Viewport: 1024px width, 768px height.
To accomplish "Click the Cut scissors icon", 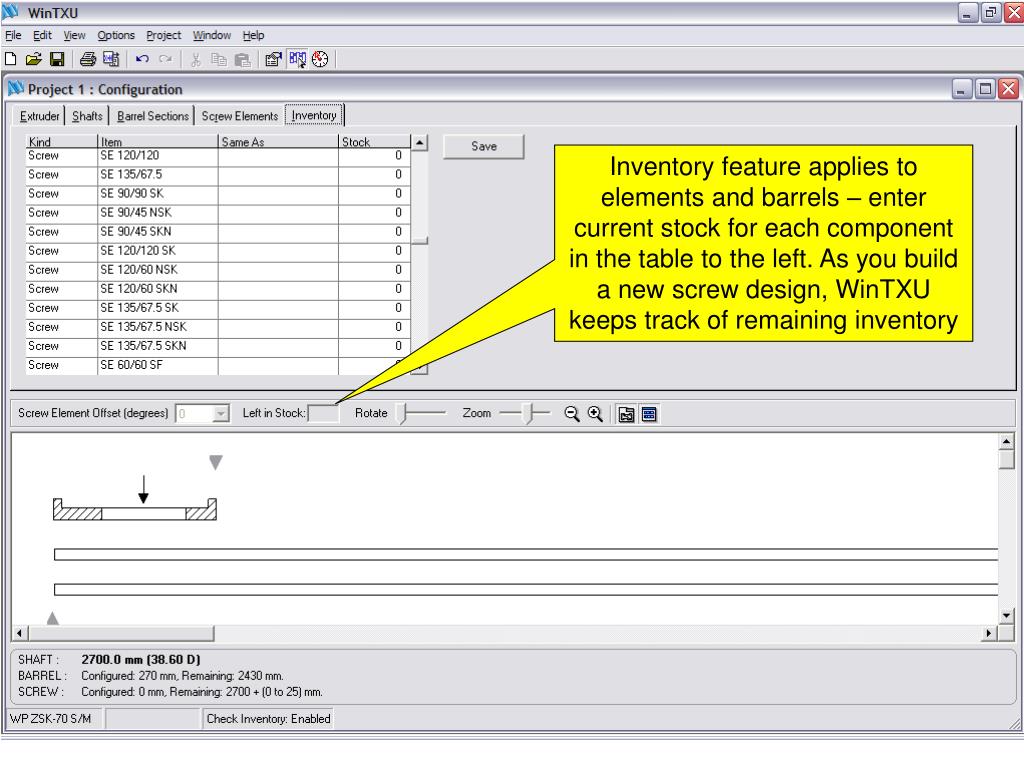I will (x=195, y=60).
